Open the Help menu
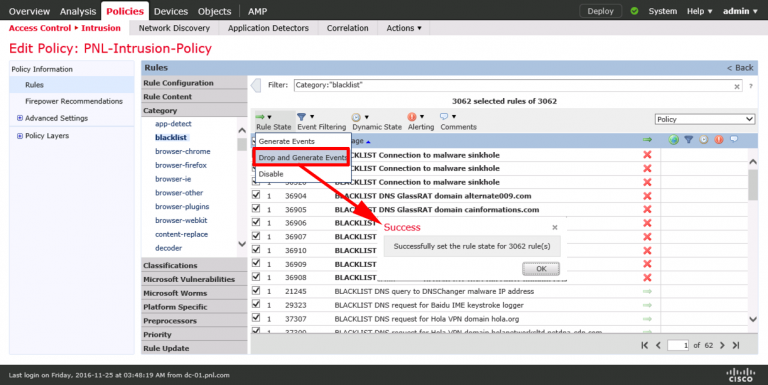768x385 pixels. 699,11
